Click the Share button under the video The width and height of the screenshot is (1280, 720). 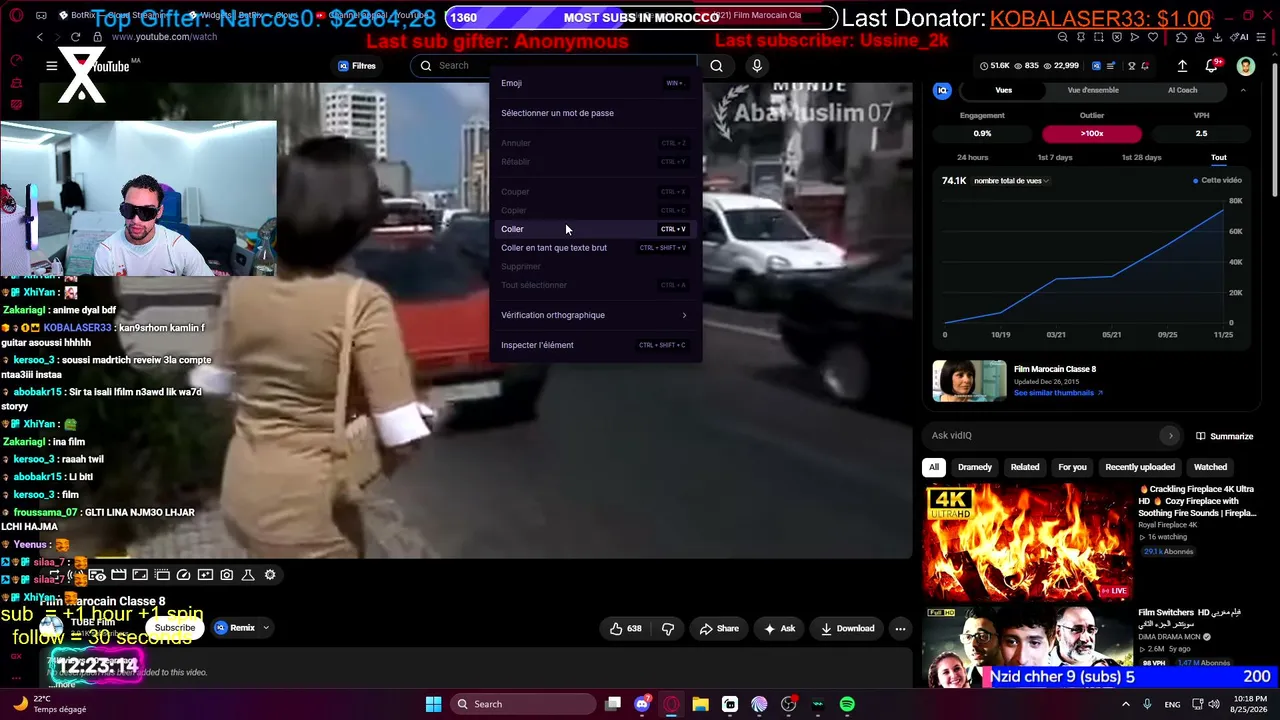pos(719,629)
